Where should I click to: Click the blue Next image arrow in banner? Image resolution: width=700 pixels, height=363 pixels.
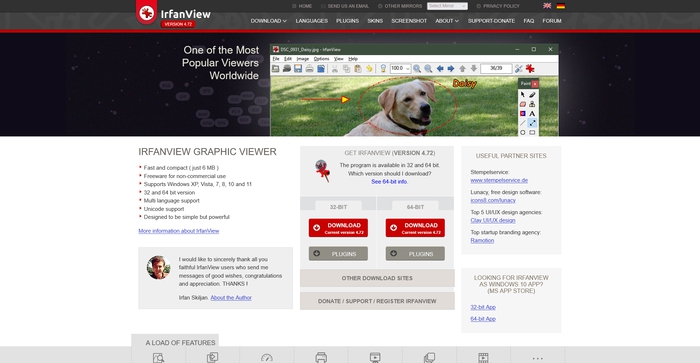pos(451,68)
